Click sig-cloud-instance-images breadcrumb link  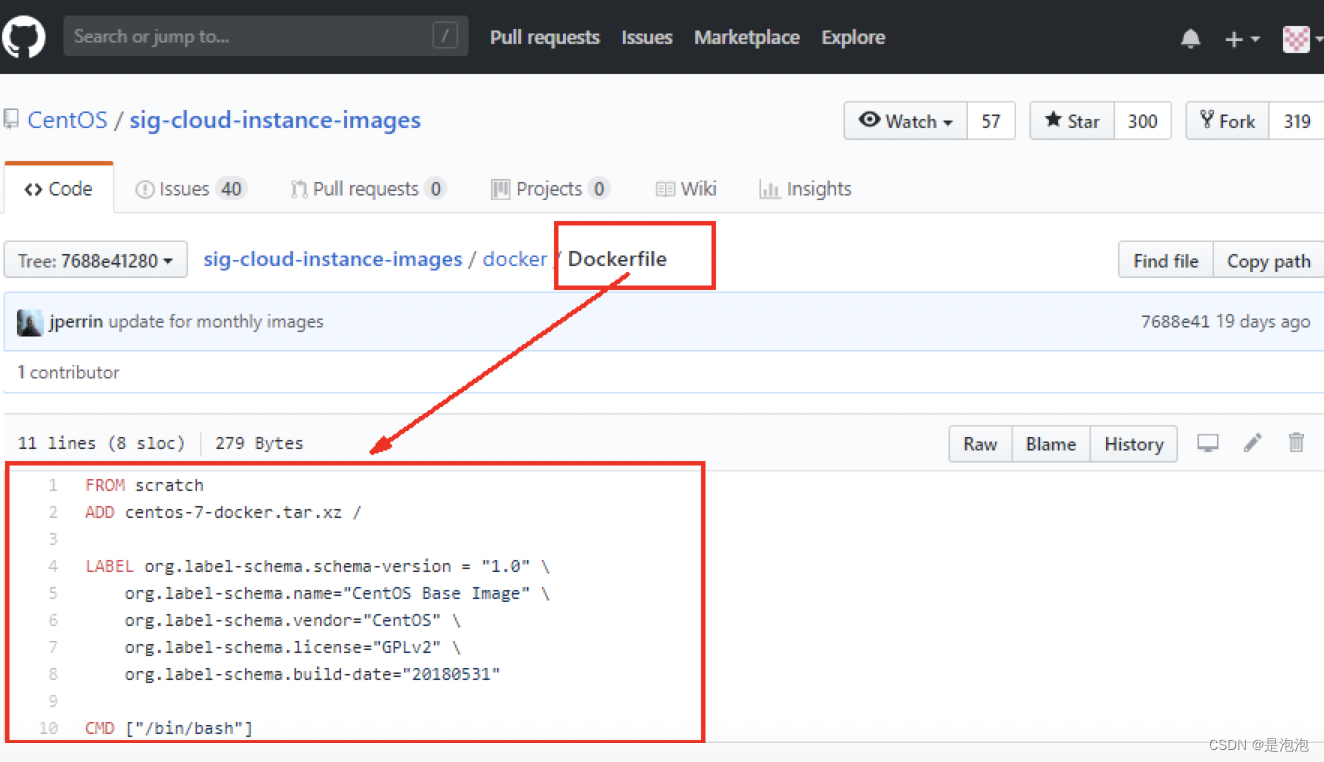(x=333, y=259)
